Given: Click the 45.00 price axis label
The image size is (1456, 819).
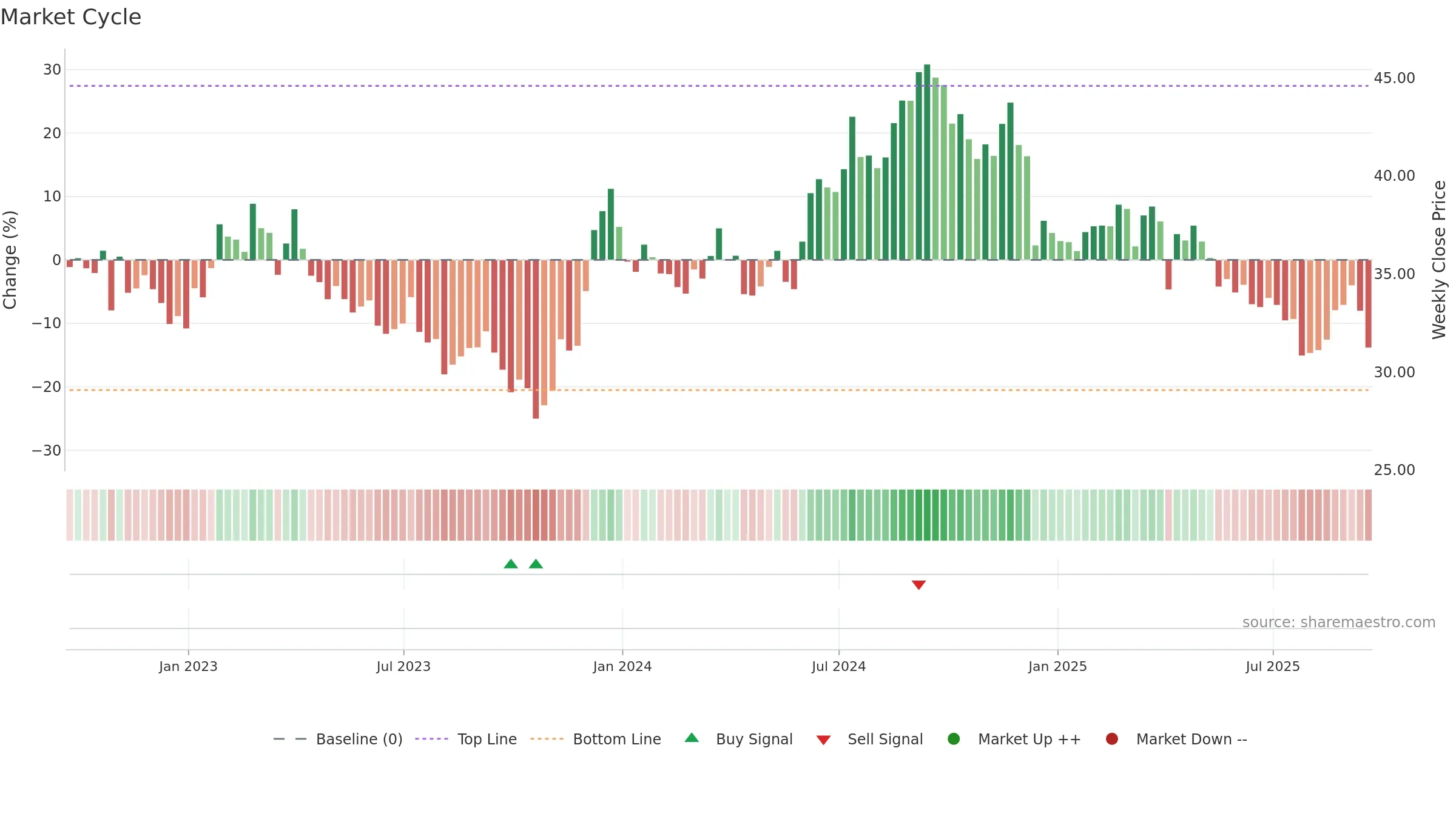Looking at the screenshot, I should (x=1394, y=78).
